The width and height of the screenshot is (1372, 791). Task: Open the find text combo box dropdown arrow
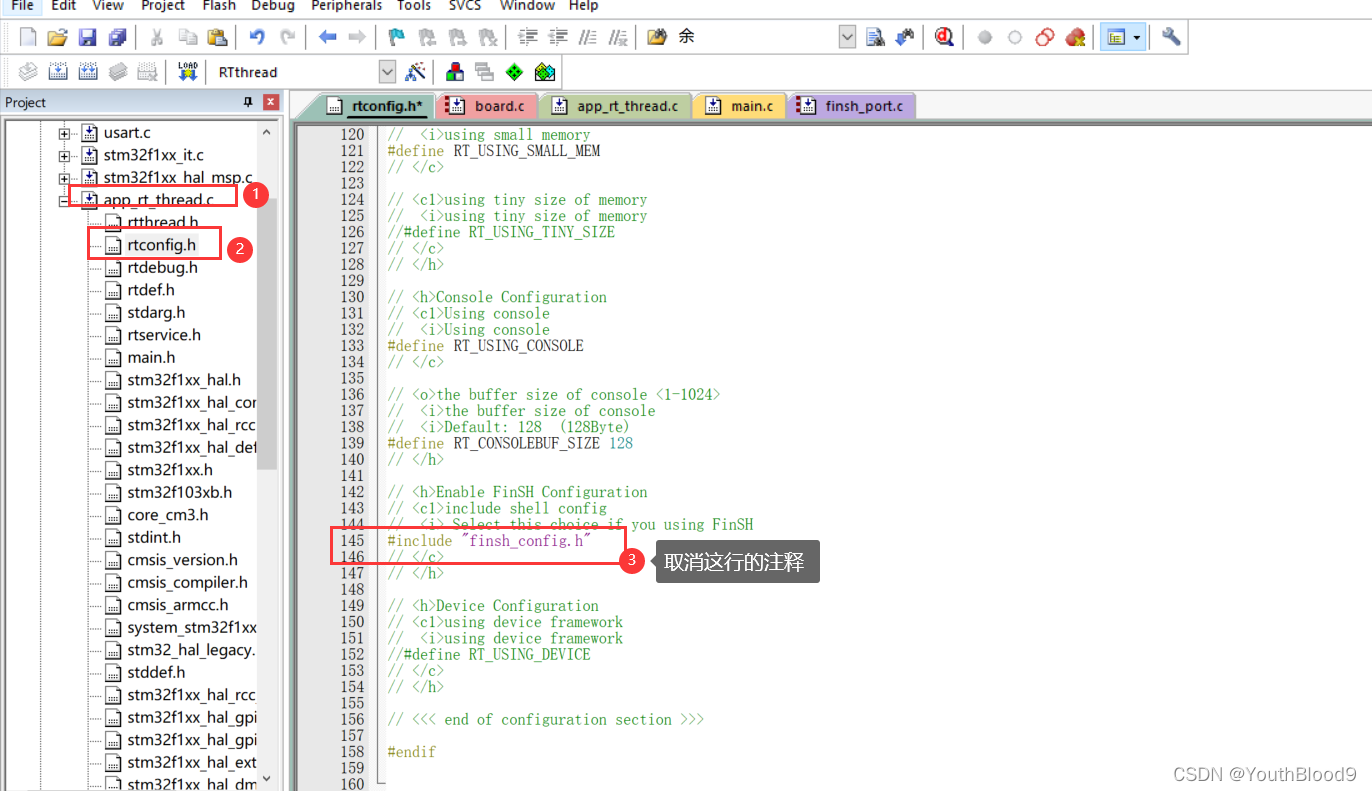tap(847, 37)
